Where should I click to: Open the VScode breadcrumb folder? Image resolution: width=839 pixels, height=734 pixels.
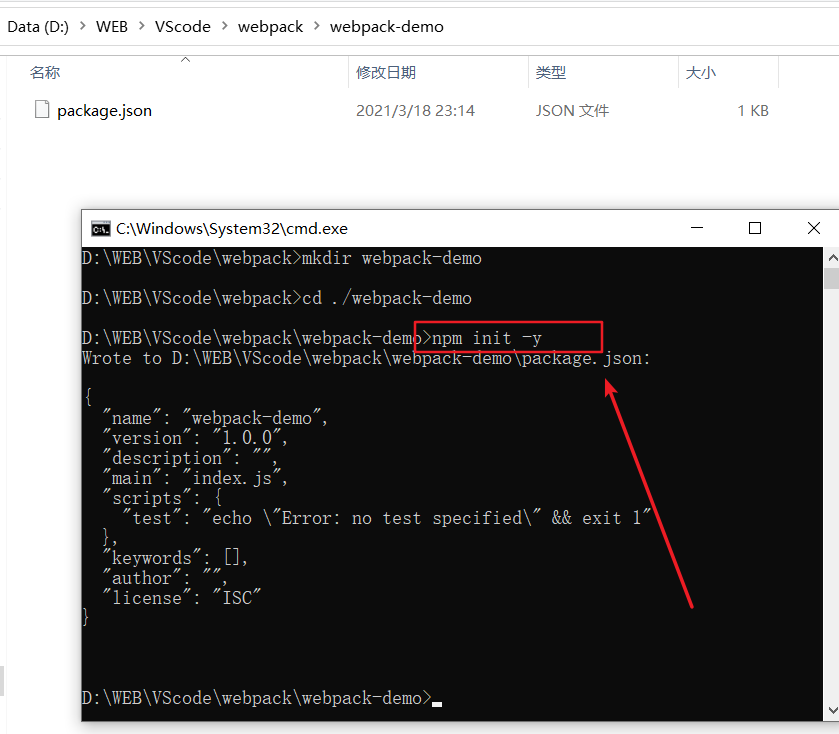point(183,27)
